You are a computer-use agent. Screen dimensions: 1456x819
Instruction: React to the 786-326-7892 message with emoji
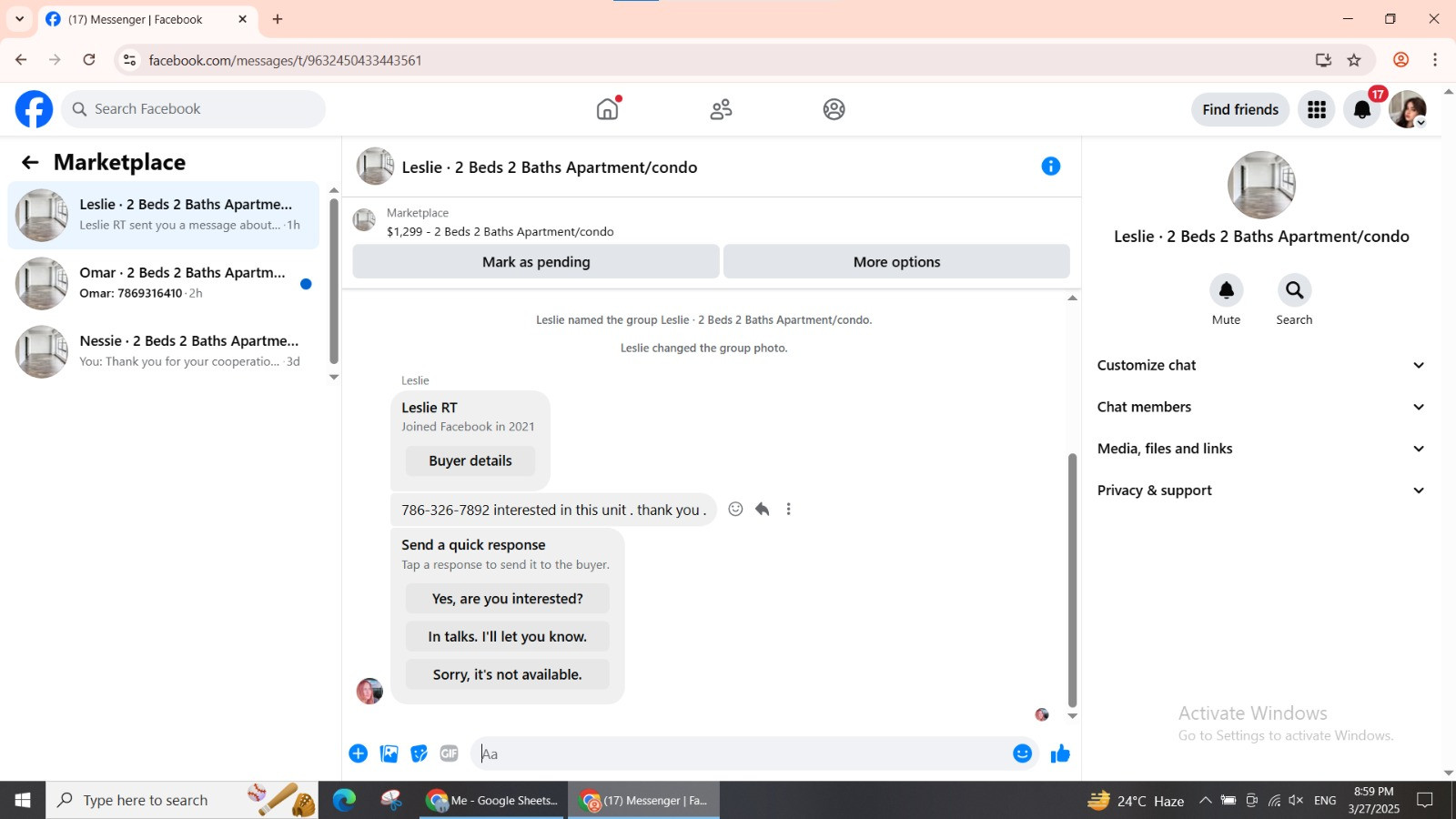click(736, 510)
